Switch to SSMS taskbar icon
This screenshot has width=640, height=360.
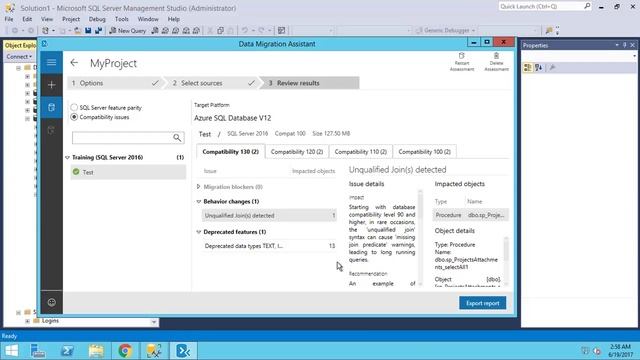coord(154,351)
